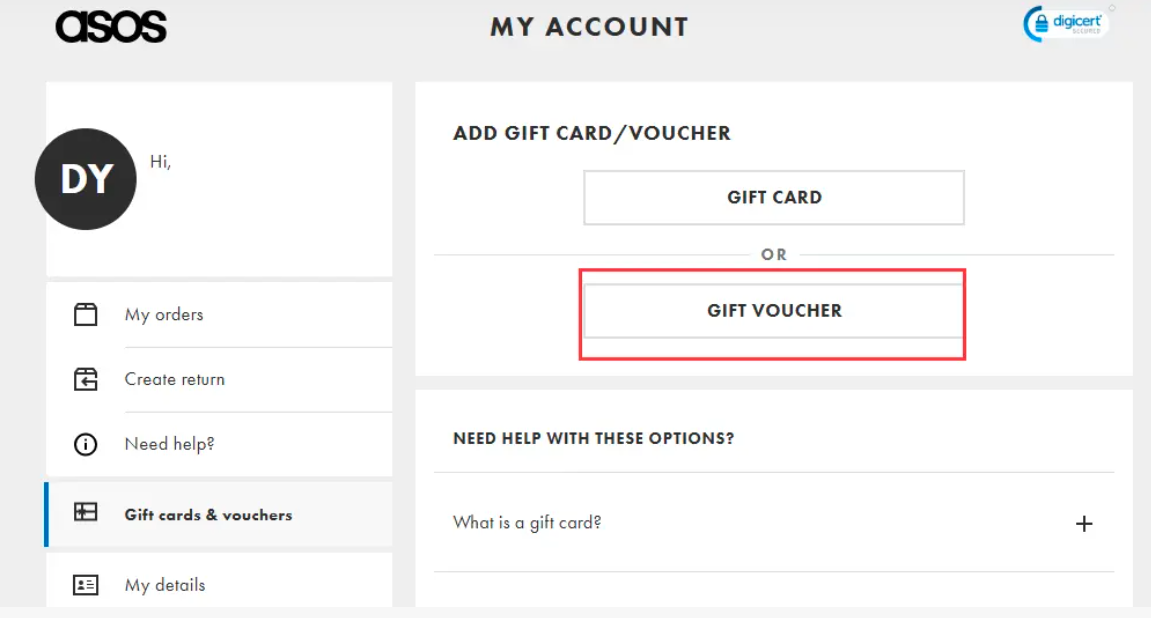The width and height of the screenshot is (1151, 618).
Task: Click the ASOS logo
Action: coord(111,27)
